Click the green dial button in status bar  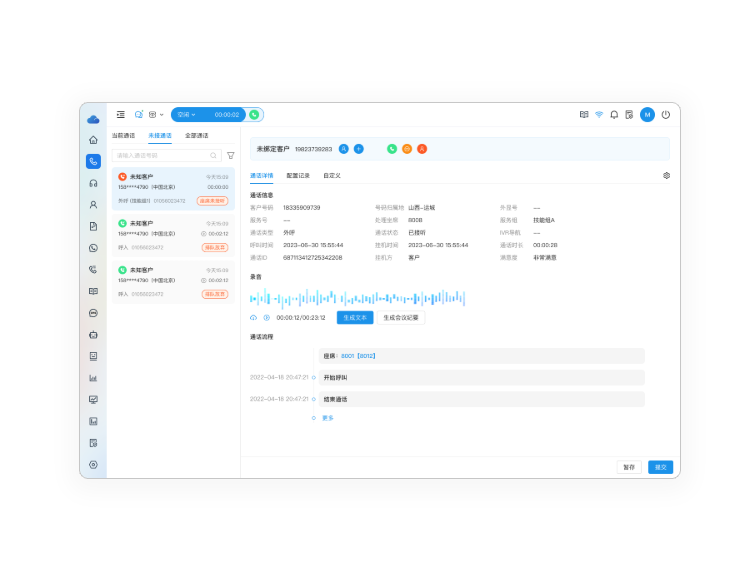pyautogui.click(x=255, y=115)
